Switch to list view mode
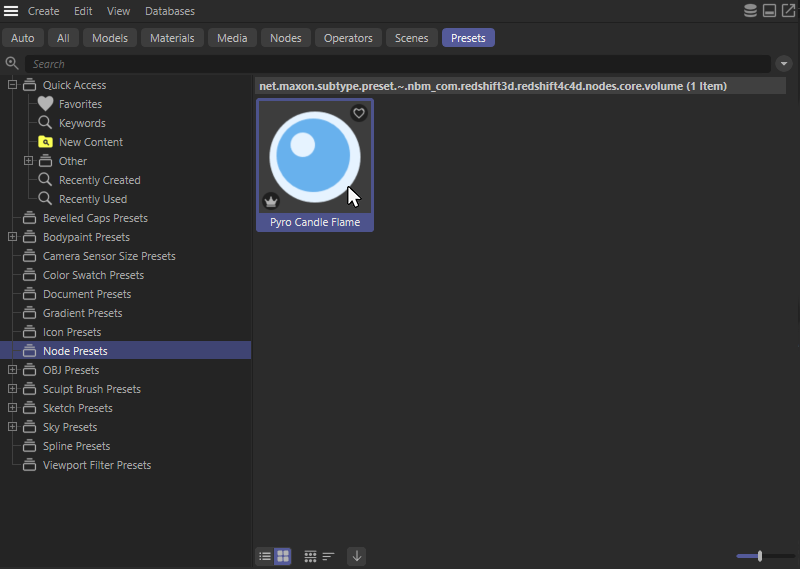The width and height of the screenshot is (800, 569). point(265,556)
